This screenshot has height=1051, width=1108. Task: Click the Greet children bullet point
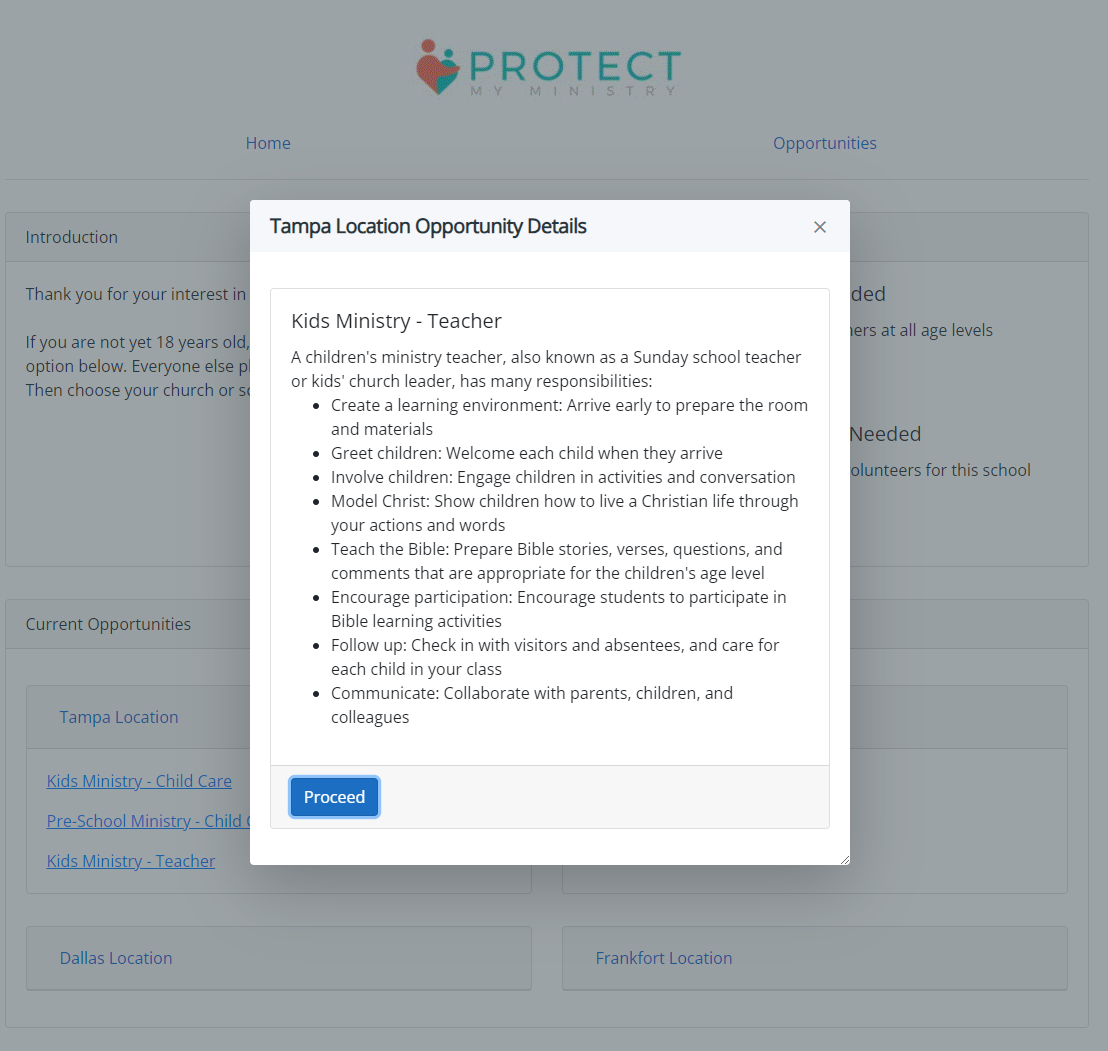click(526, 453)
